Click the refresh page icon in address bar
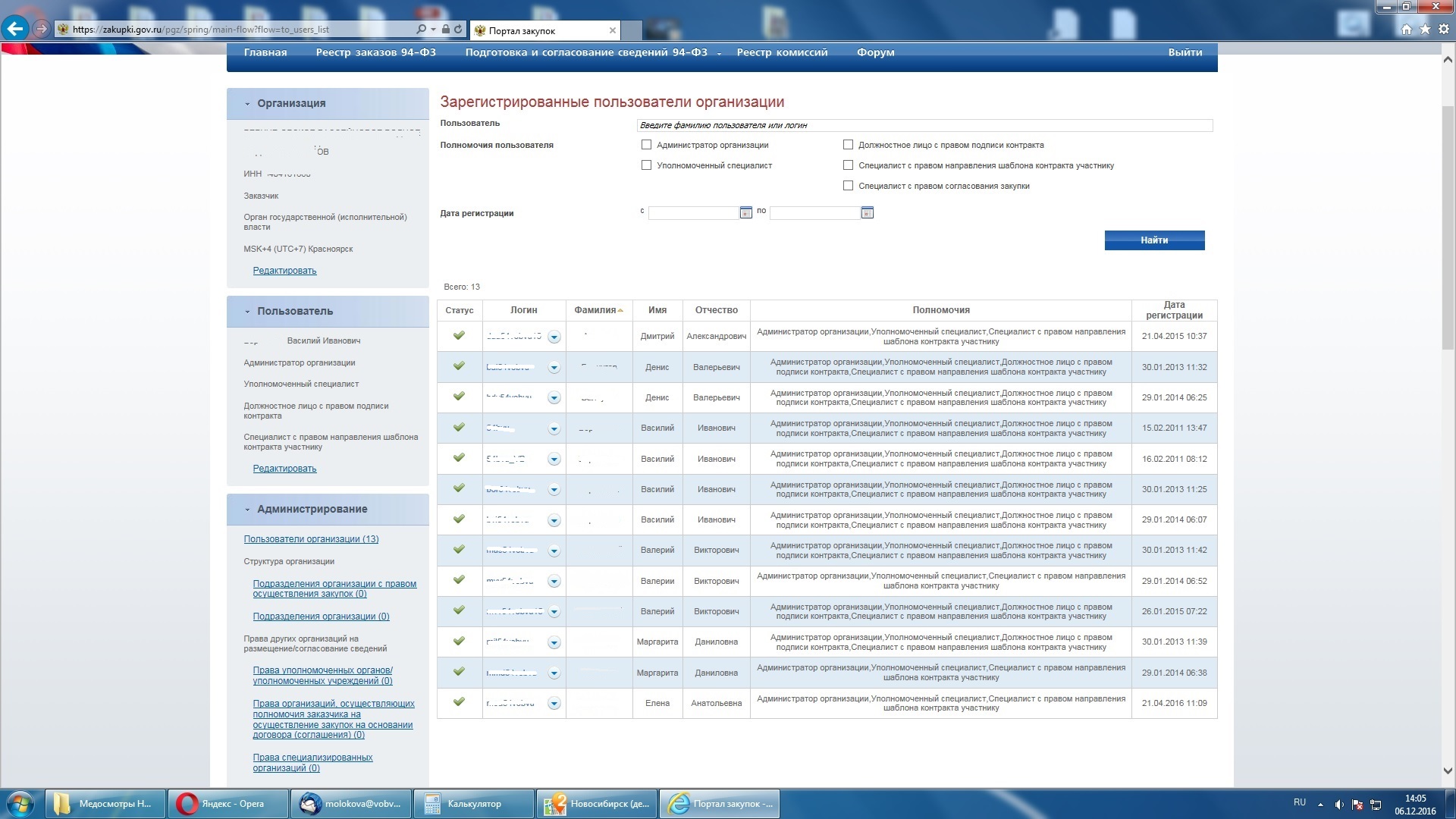The image size is (1456, 819). coord(458,30)
